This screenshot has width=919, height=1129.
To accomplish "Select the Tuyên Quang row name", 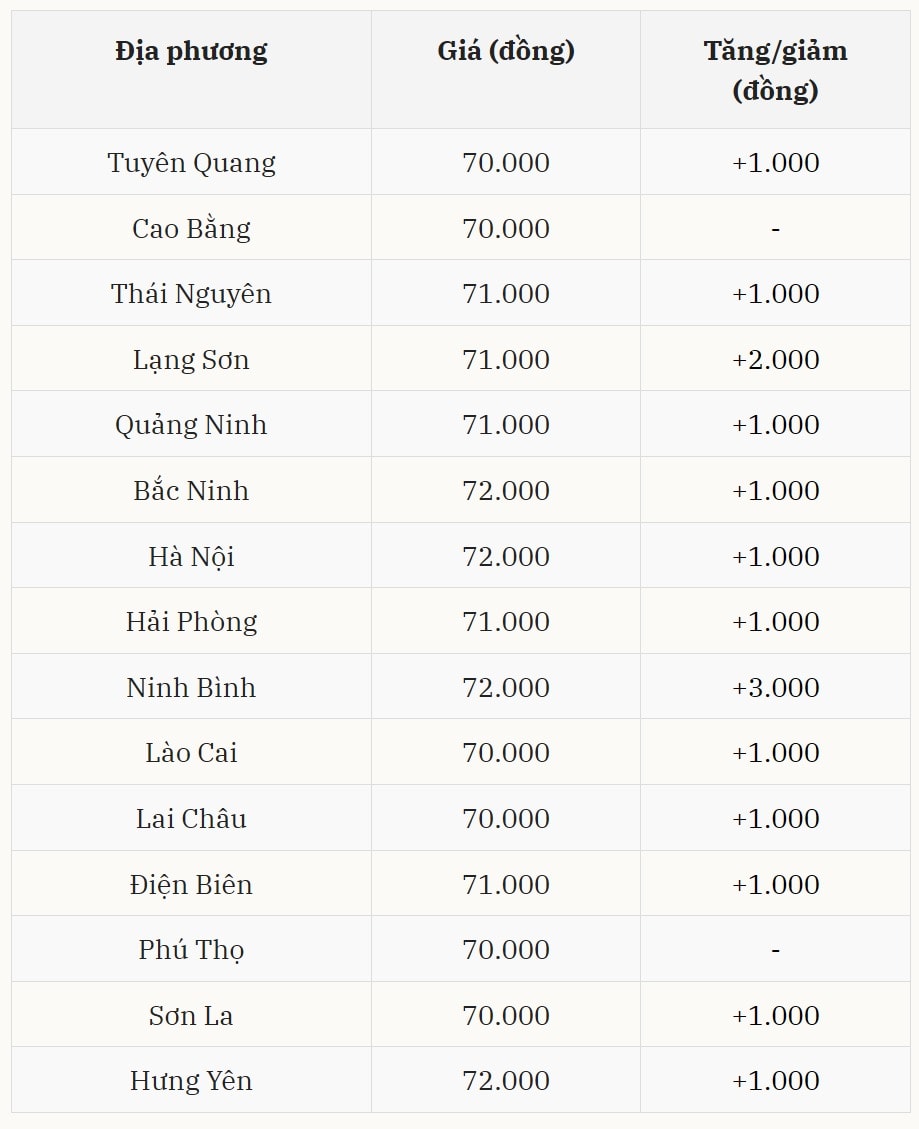I will [x=191, y=163].
